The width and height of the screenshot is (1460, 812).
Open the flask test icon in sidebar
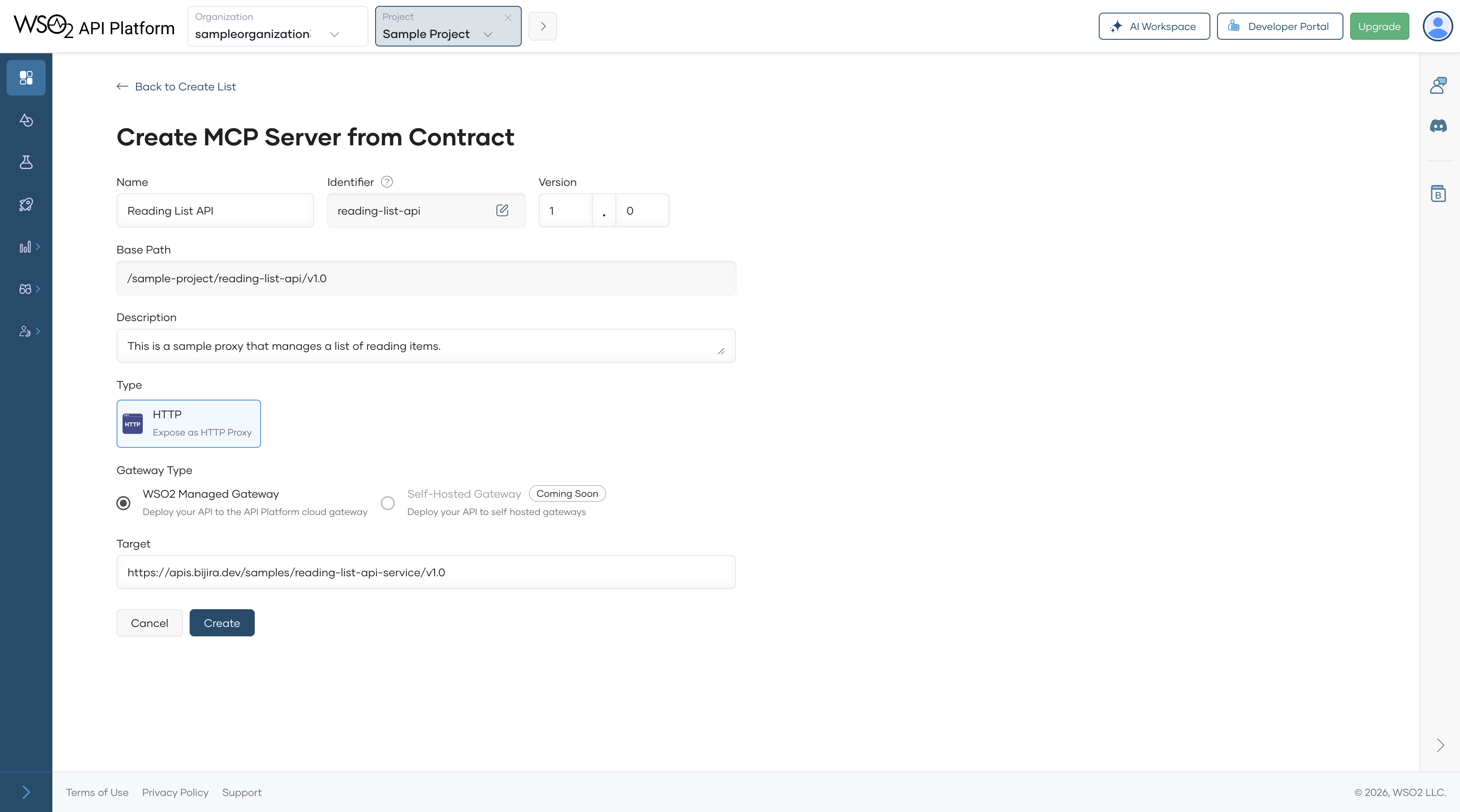click(26, 162)
